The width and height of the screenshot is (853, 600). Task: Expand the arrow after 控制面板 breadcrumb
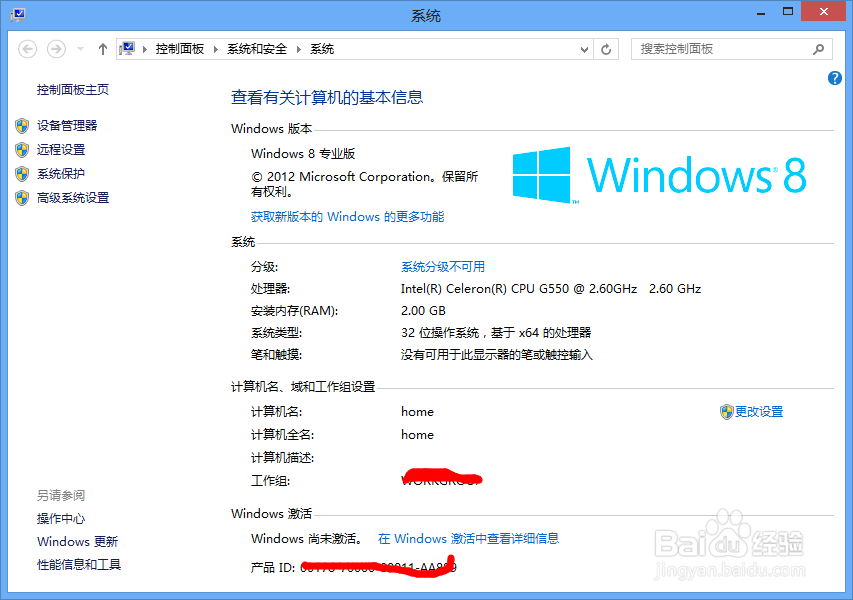tap(215, 50)
